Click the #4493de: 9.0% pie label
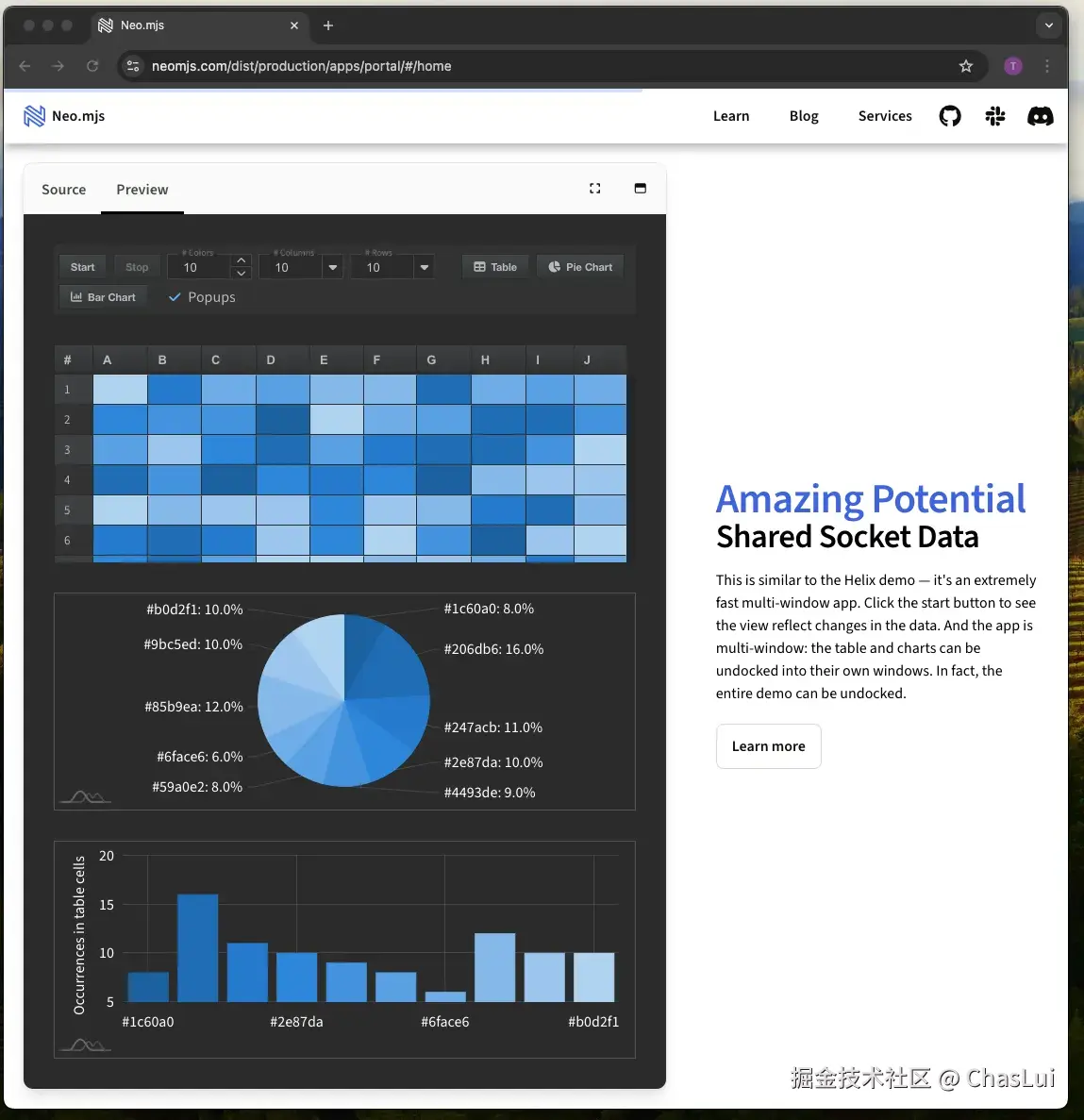1084x1120 pixels. [489, 793]
